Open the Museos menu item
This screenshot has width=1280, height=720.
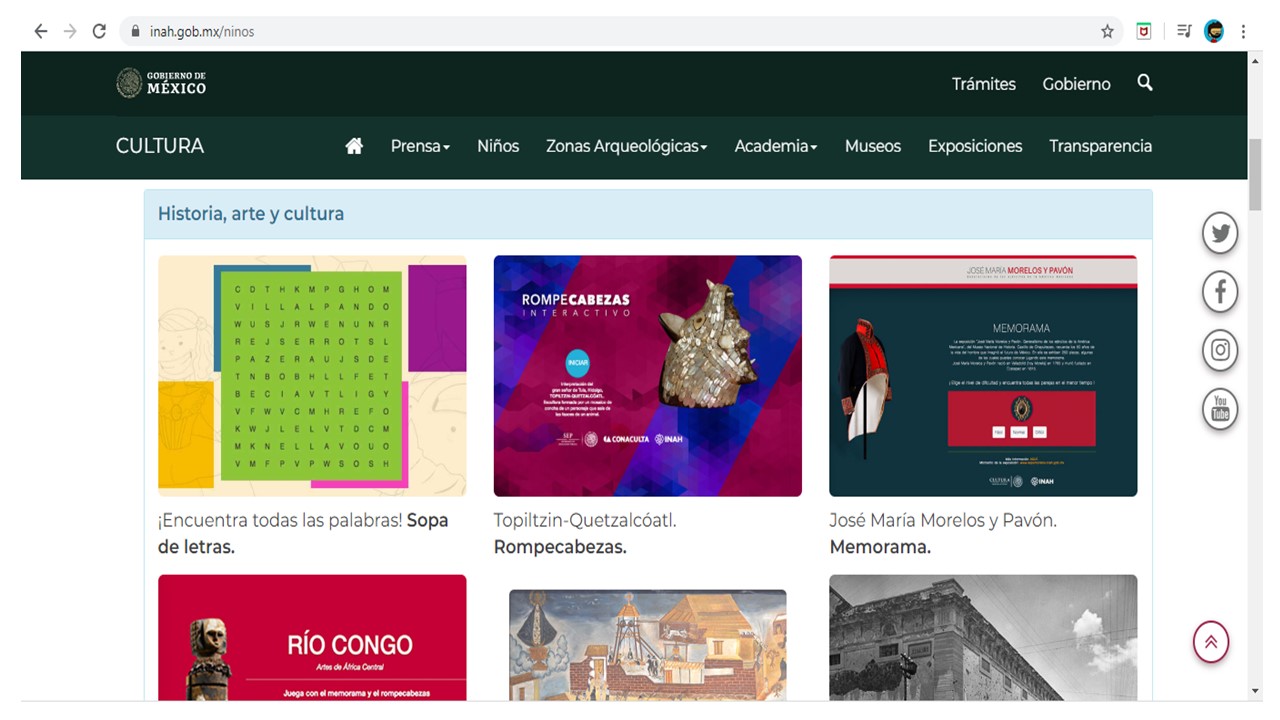point(873,146)
